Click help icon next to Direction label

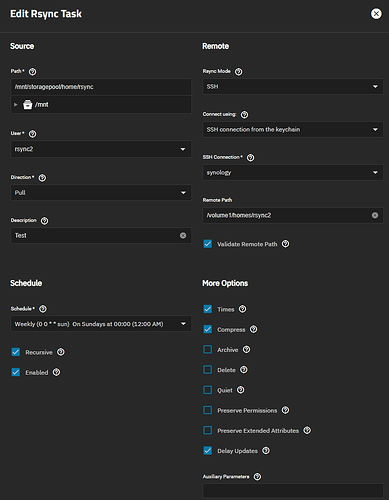coord(42,178)
